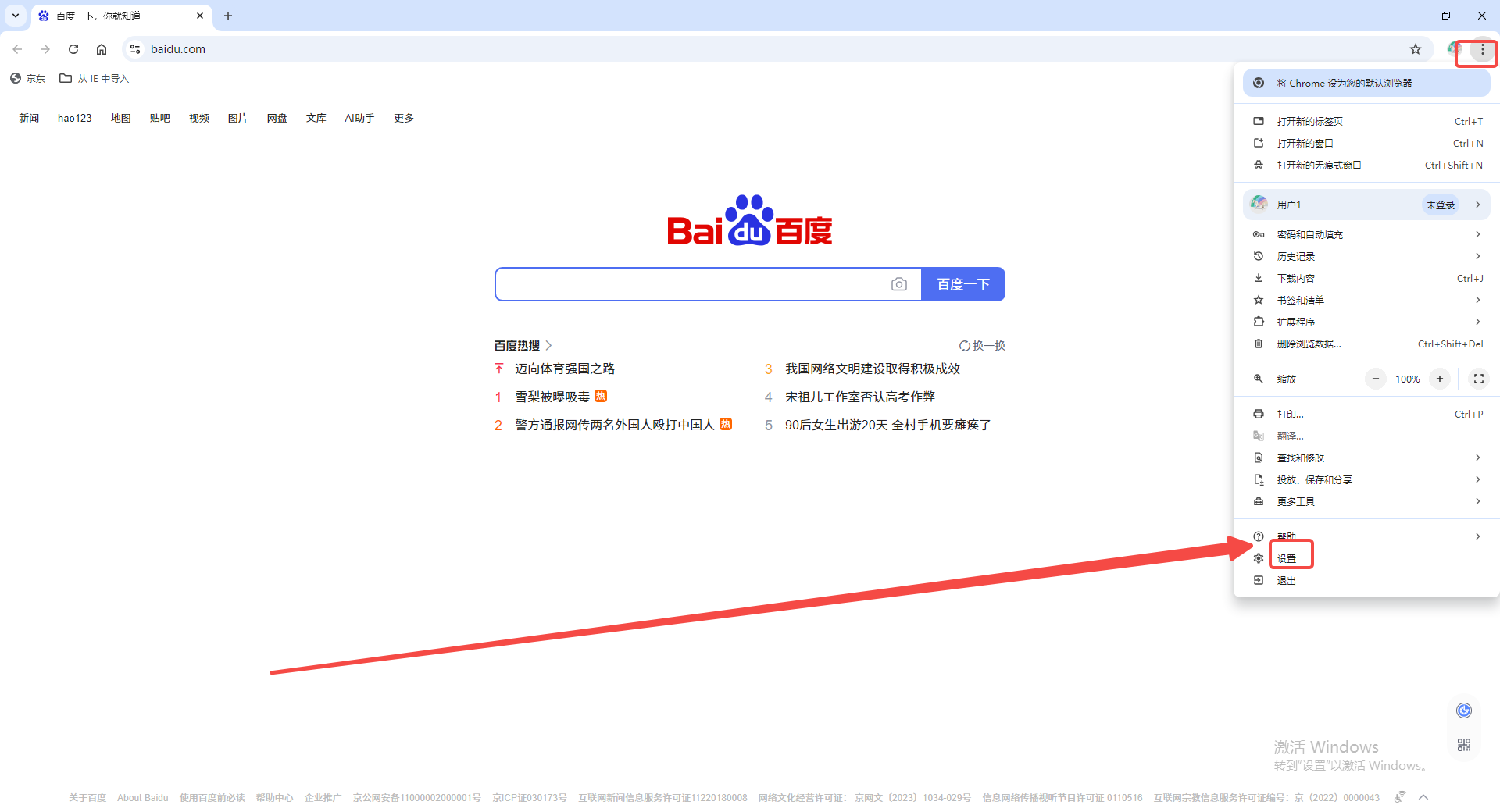Click the Baidu logo
The image size is (1500, 812).
tap(750, 220)
